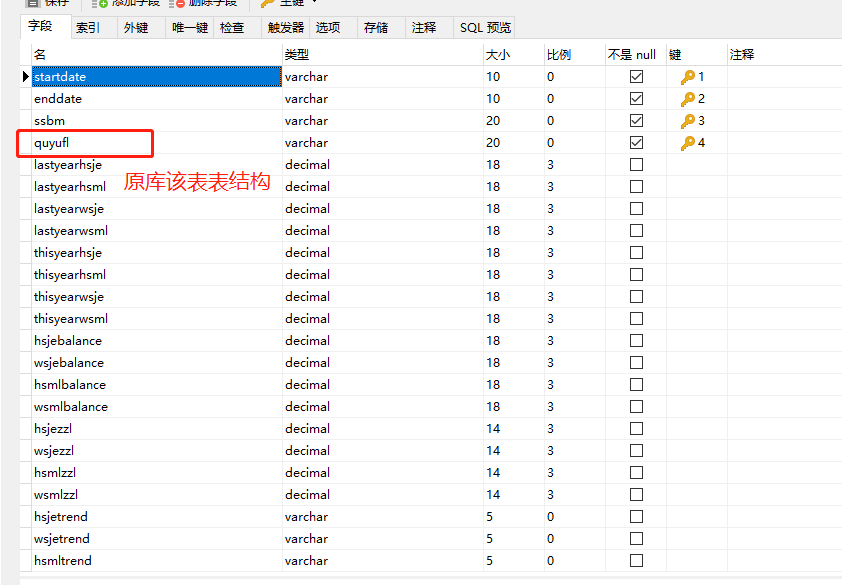Check not null for lastyearwsje

point(636,209)
